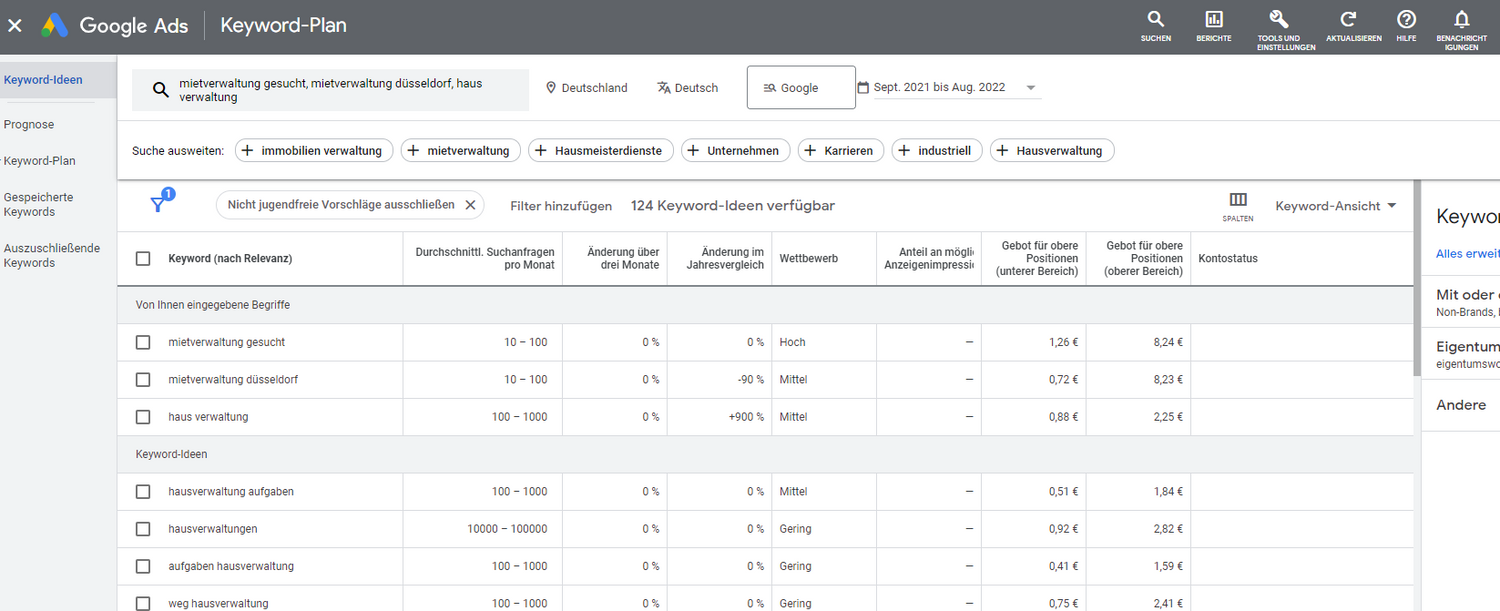Close Keyword-Plan with the X icon
This screenshot has height=611, width=1500.
tap(15, 26)
